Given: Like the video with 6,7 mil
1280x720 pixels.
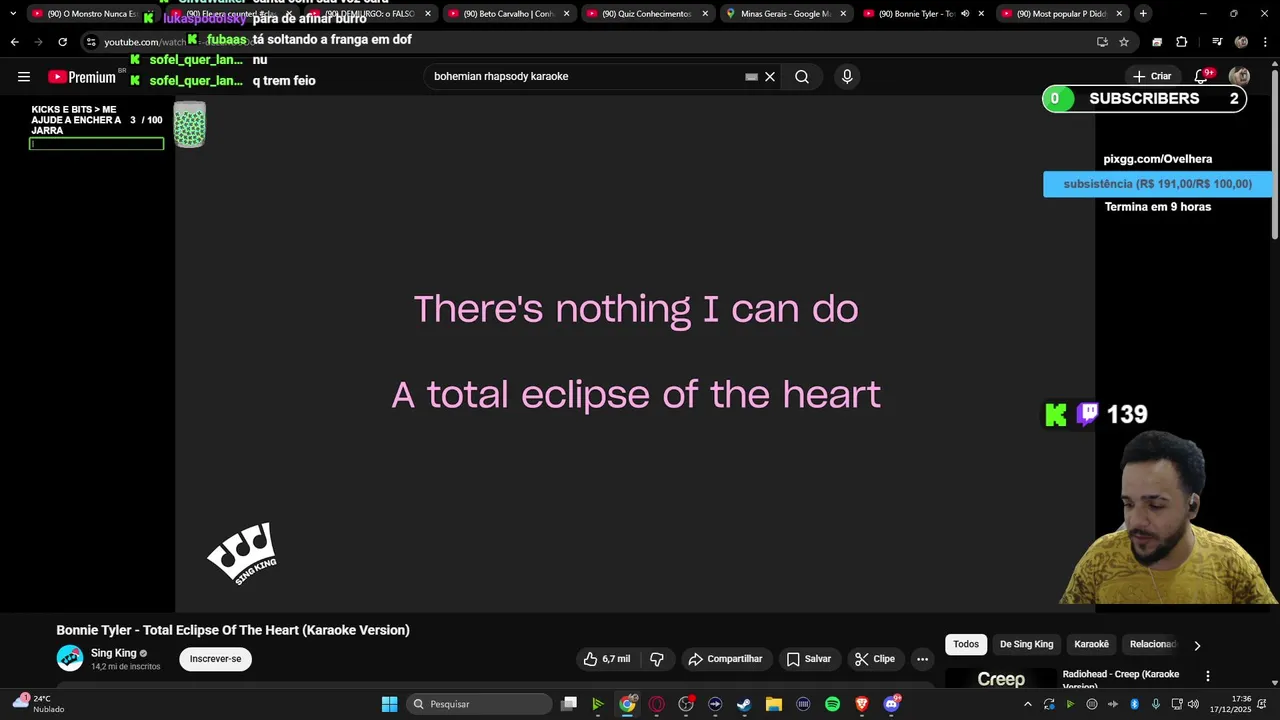Looking at the screenshot, I should 607,659.
